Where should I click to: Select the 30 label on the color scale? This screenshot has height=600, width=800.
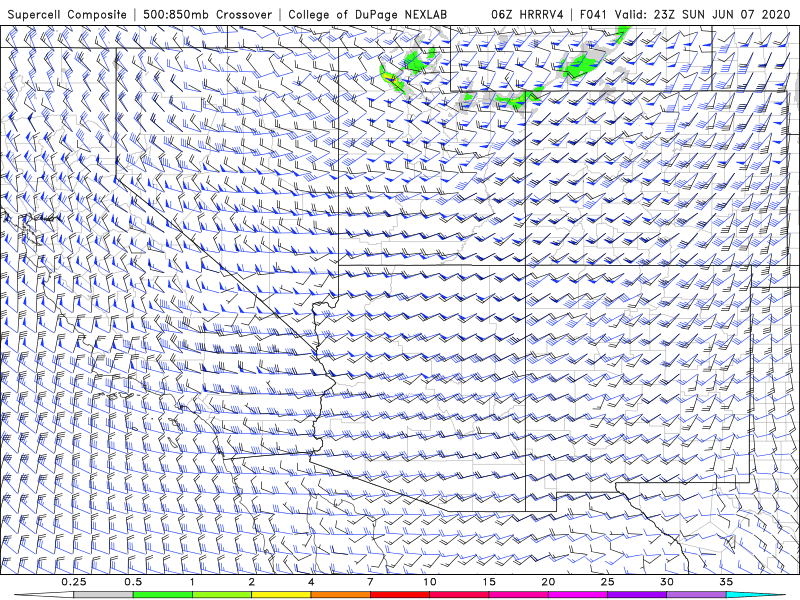pos(666,582)
